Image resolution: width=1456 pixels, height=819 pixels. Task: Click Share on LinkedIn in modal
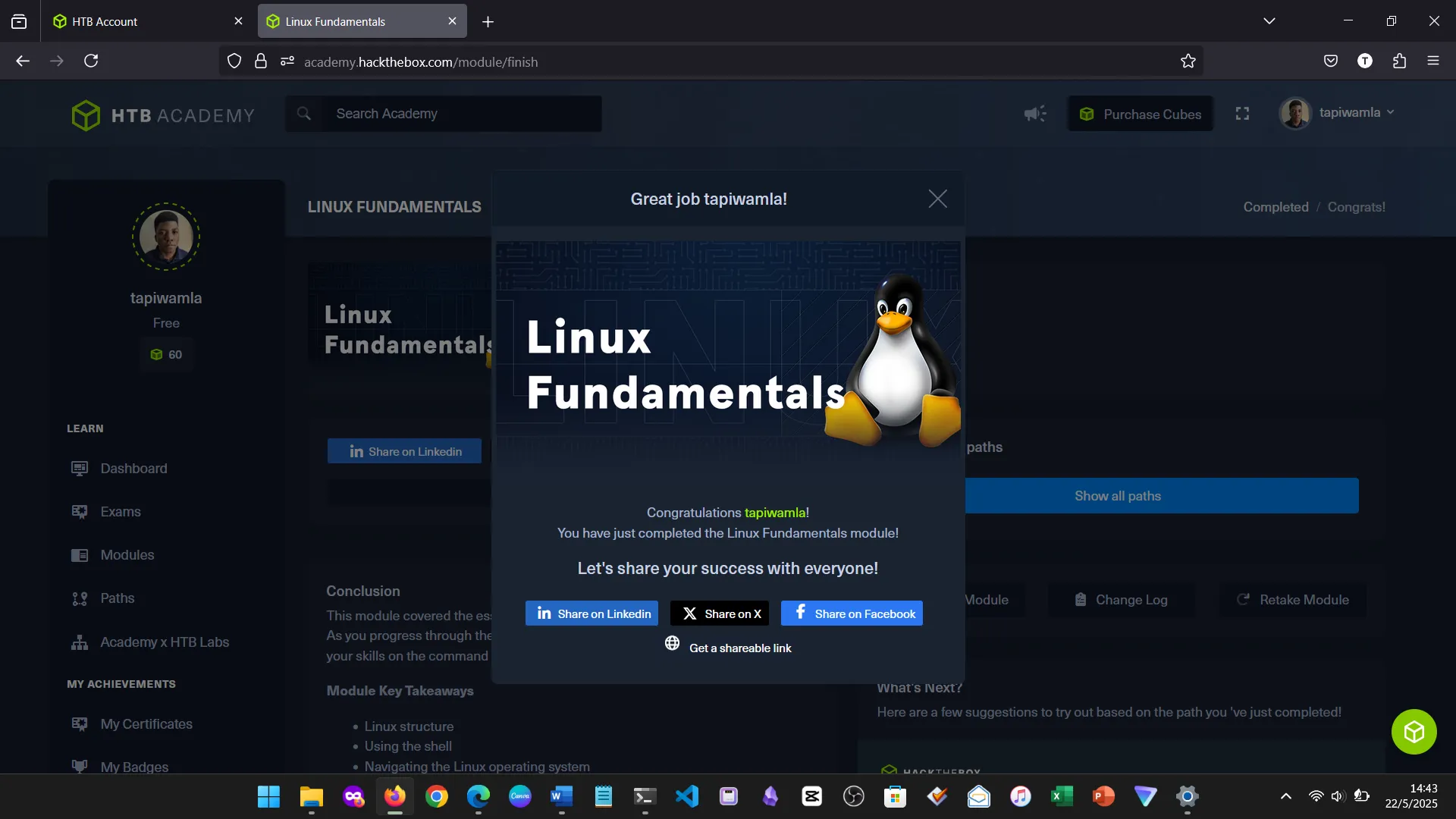tap(591, 613)
